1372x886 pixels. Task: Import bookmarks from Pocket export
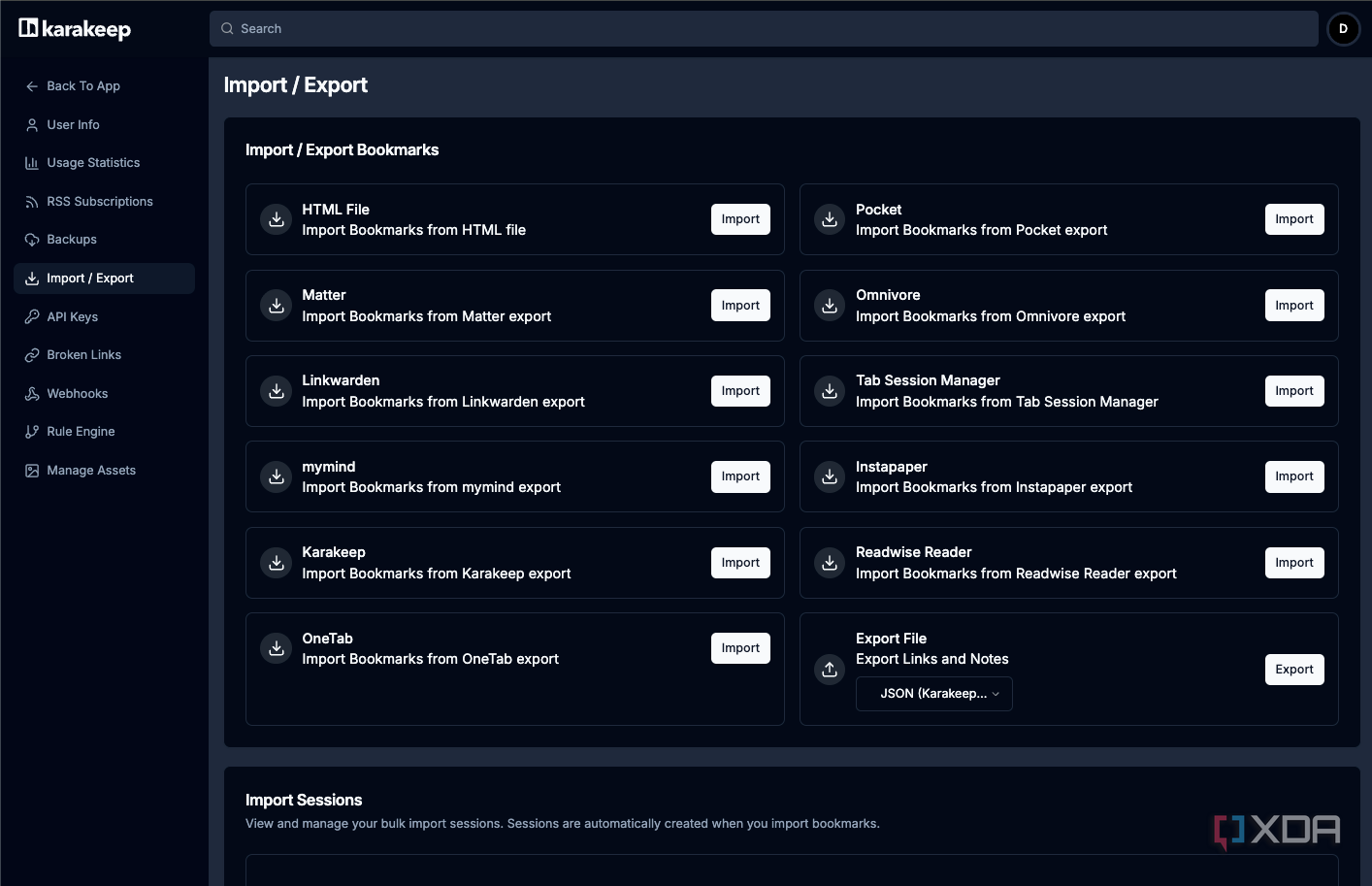1294,219
